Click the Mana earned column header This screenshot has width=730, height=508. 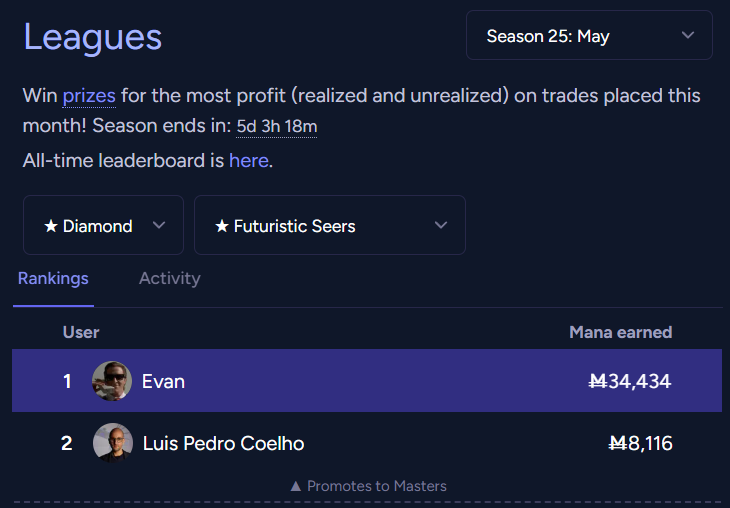[621, 332]
